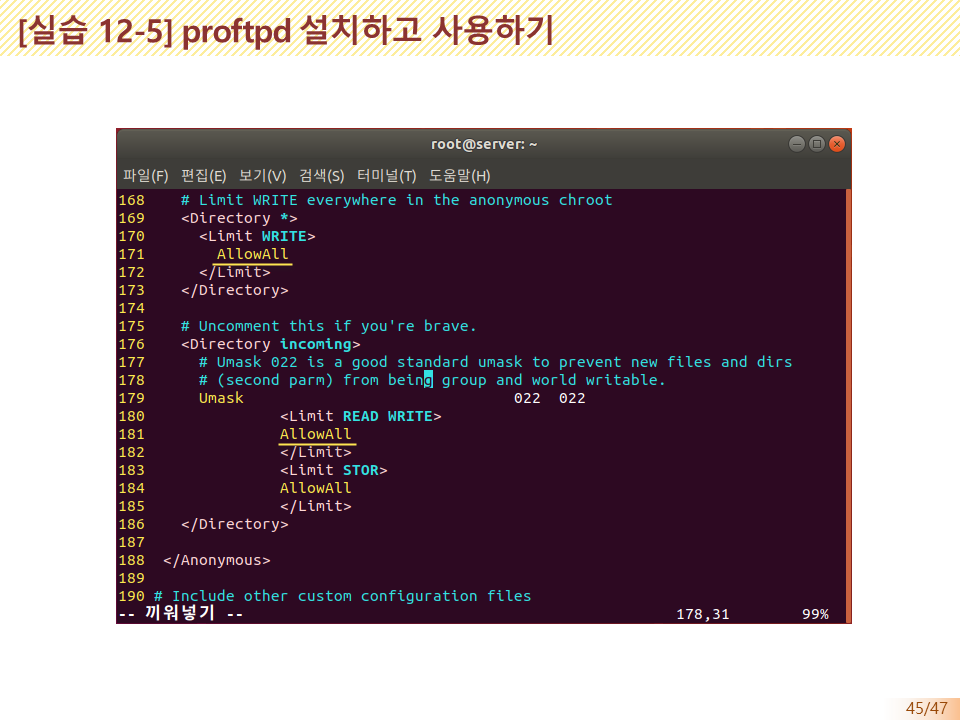
Task: Open the 검색(S) menu
Action: coord(321,176)
